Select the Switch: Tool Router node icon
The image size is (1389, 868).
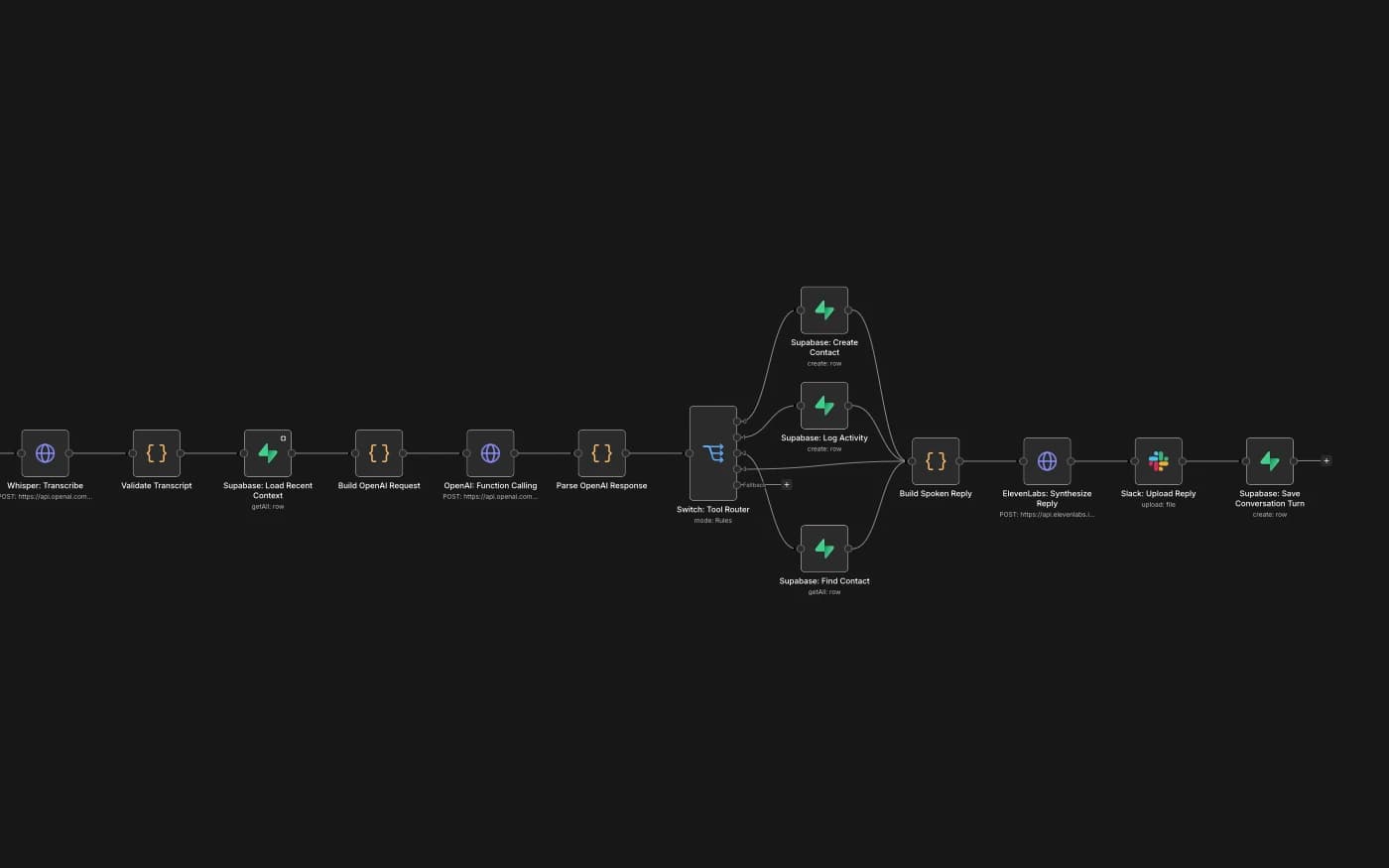coord(713,453)
